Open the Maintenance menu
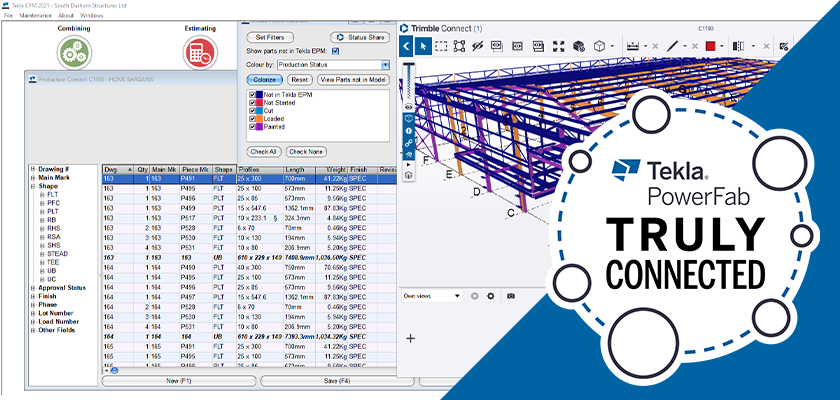The height and width of the screenshot is (400, 840). 35,16
